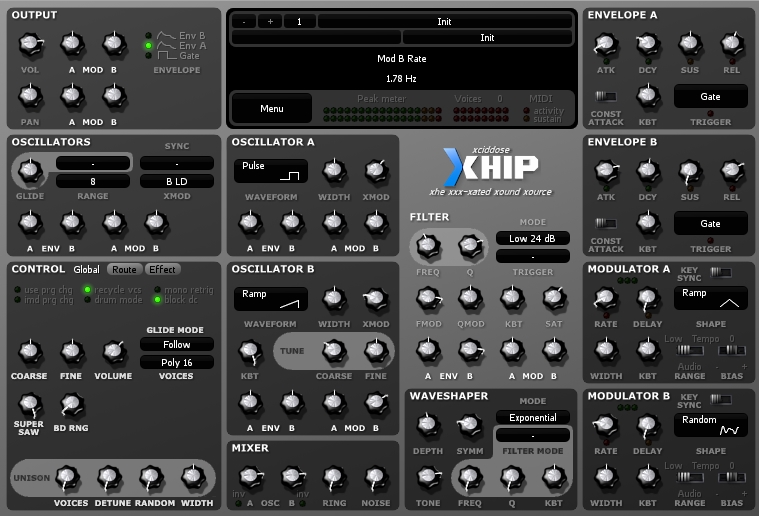
Task: Toggle Modulator B key sync switch
Action: [x=721, y=399]
